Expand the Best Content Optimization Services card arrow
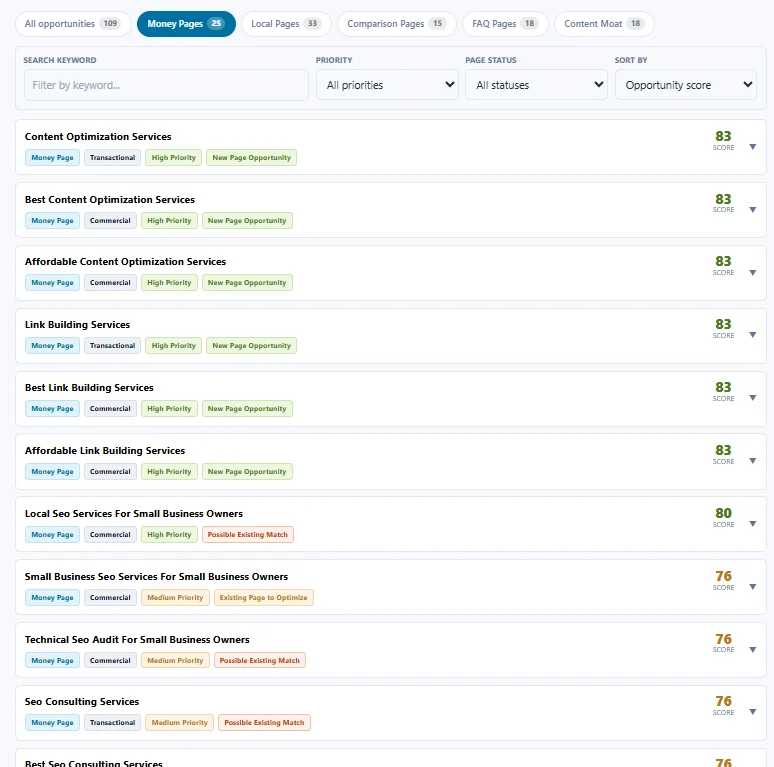The image size is (774, 767). (x=752, y=210)
